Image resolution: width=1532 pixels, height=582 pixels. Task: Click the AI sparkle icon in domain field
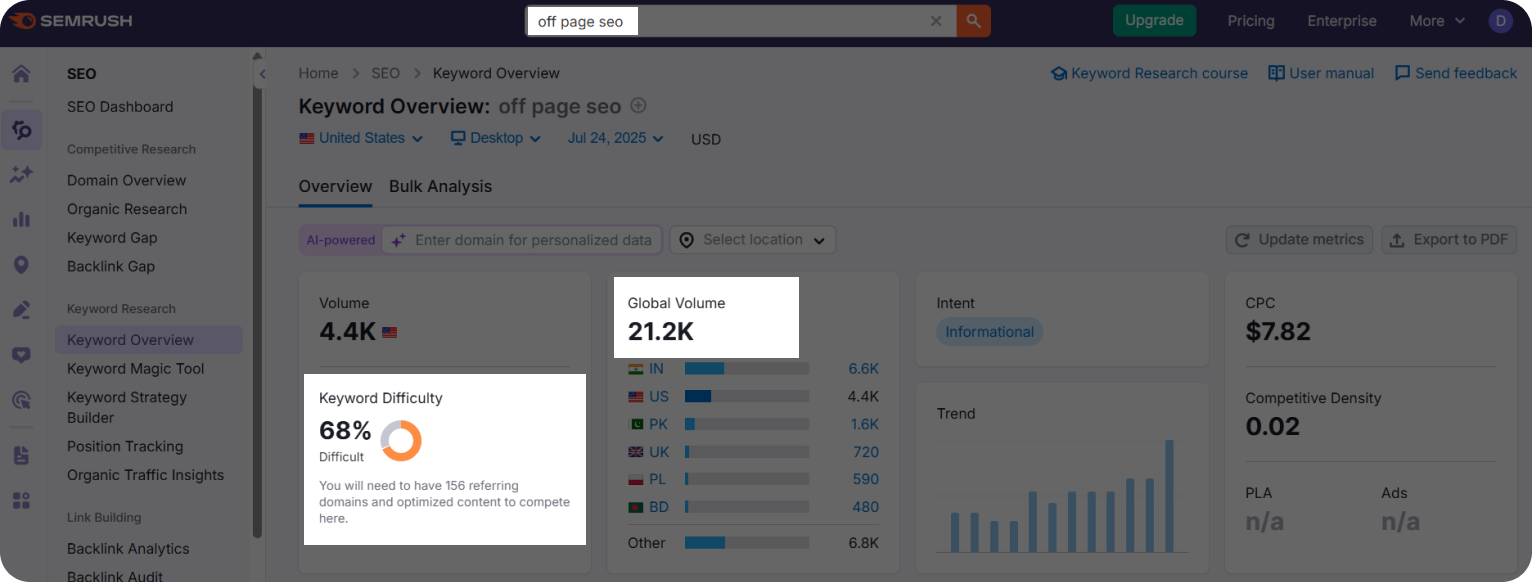point(398,240)
